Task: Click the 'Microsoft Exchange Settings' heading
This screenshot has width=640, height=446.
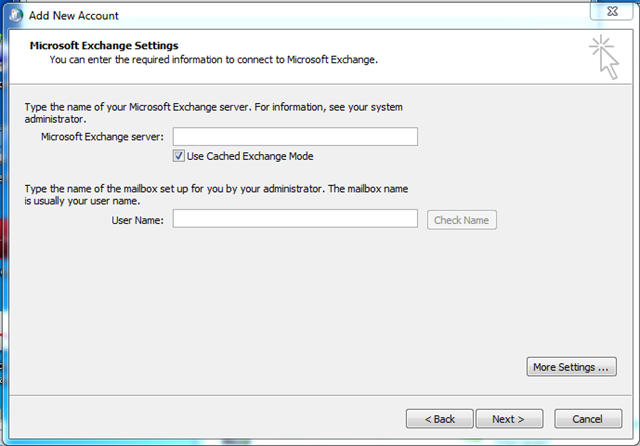Action: pyautogui.click(x=104, y=45)
